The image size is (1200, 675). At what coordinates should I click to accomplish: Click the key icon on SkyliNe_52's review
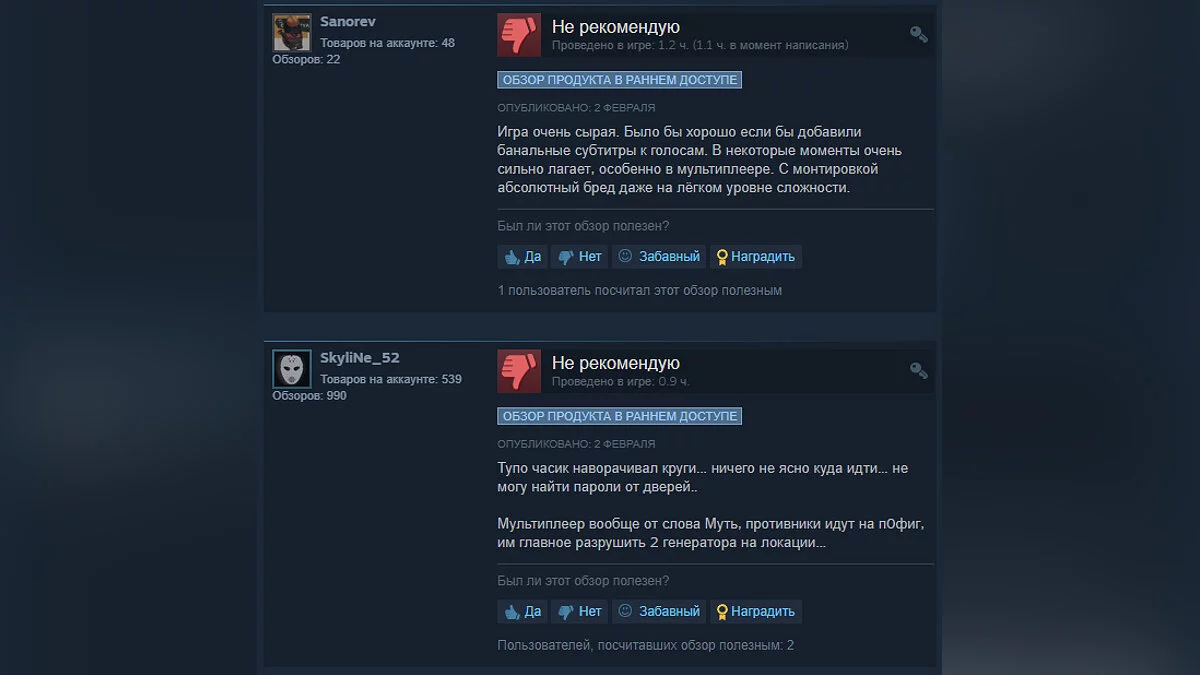[919, 371]
